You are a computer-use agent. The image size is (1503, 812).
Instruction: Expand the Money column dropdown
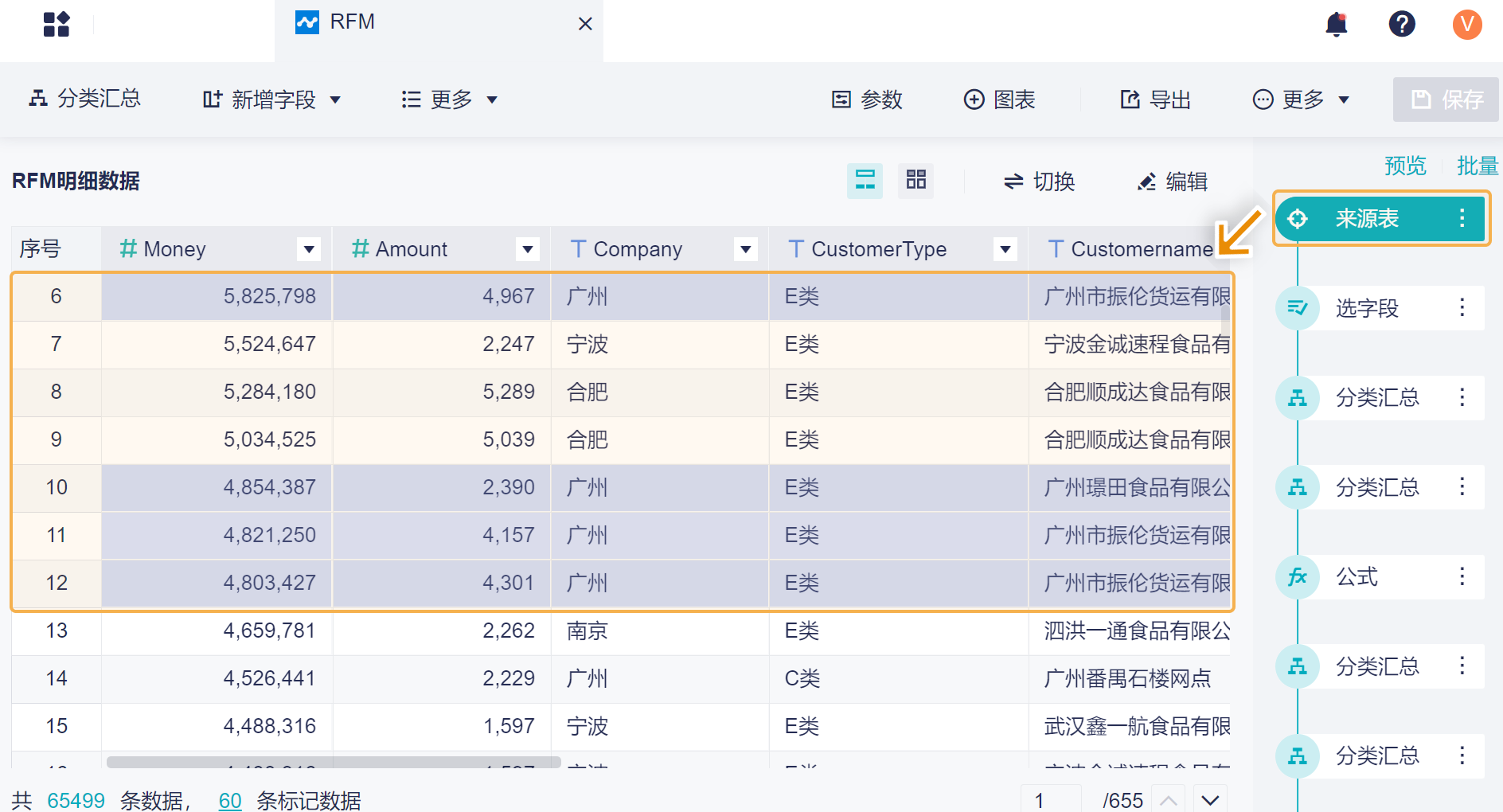pyautogui.click(x=309, y=249)
